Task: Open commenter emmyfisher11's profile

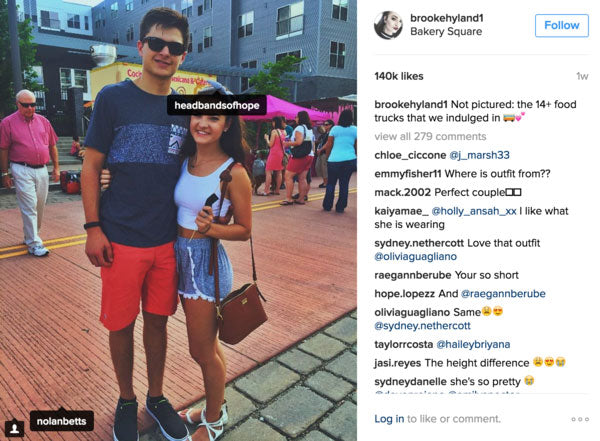Action: (408, 174)
